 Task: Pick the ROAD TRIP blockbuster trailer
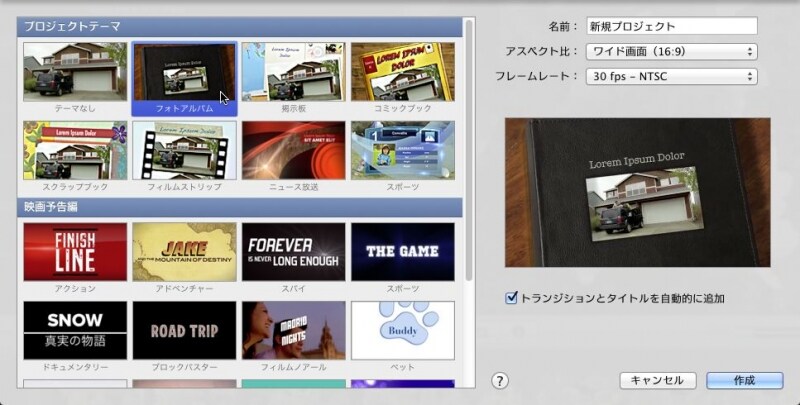184,330
